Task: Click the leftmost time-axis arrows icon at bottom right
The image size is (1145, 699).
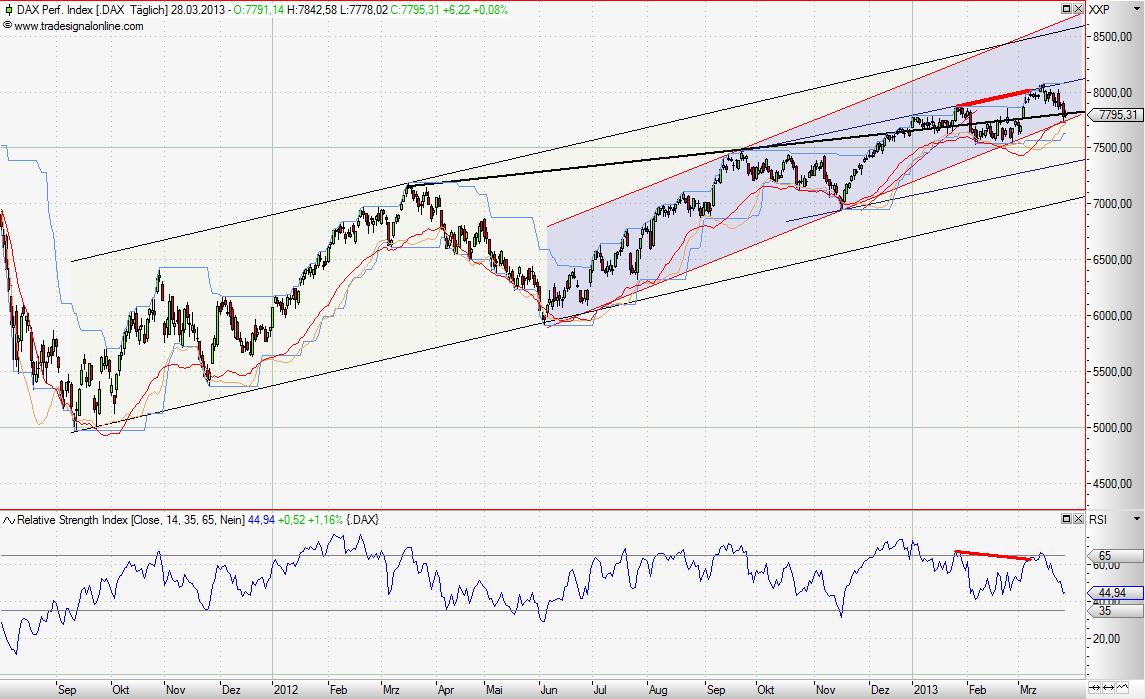Action: [1096, 688]
